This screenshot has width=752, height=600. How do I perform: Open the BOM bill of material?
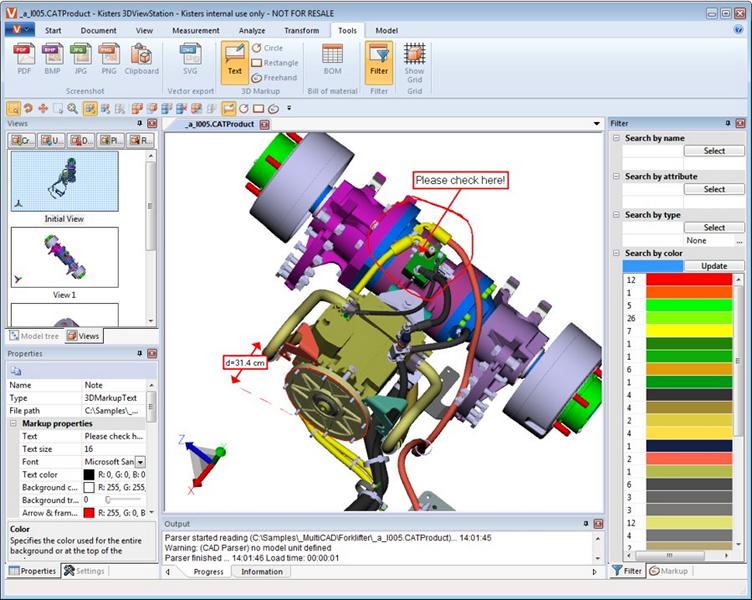[x=332, y=59]
